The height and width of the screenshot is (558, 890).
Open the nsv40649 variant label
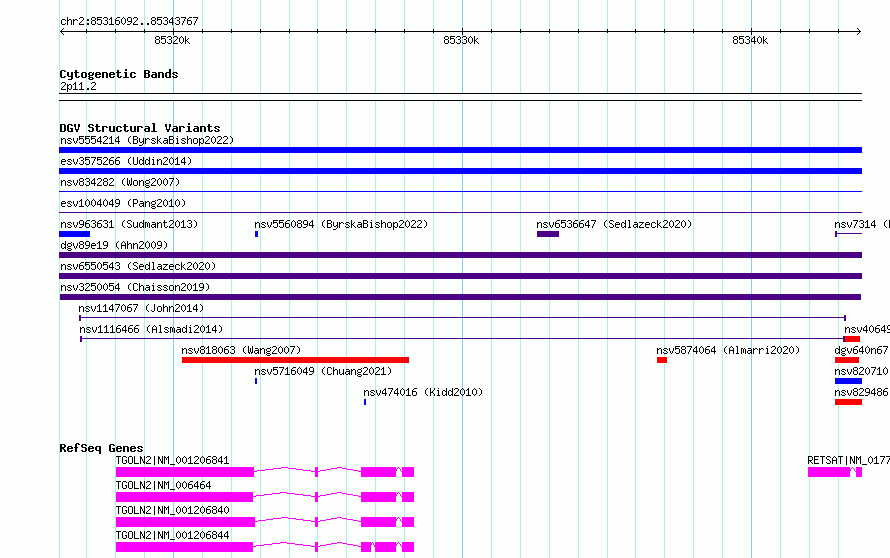[867, 329]
